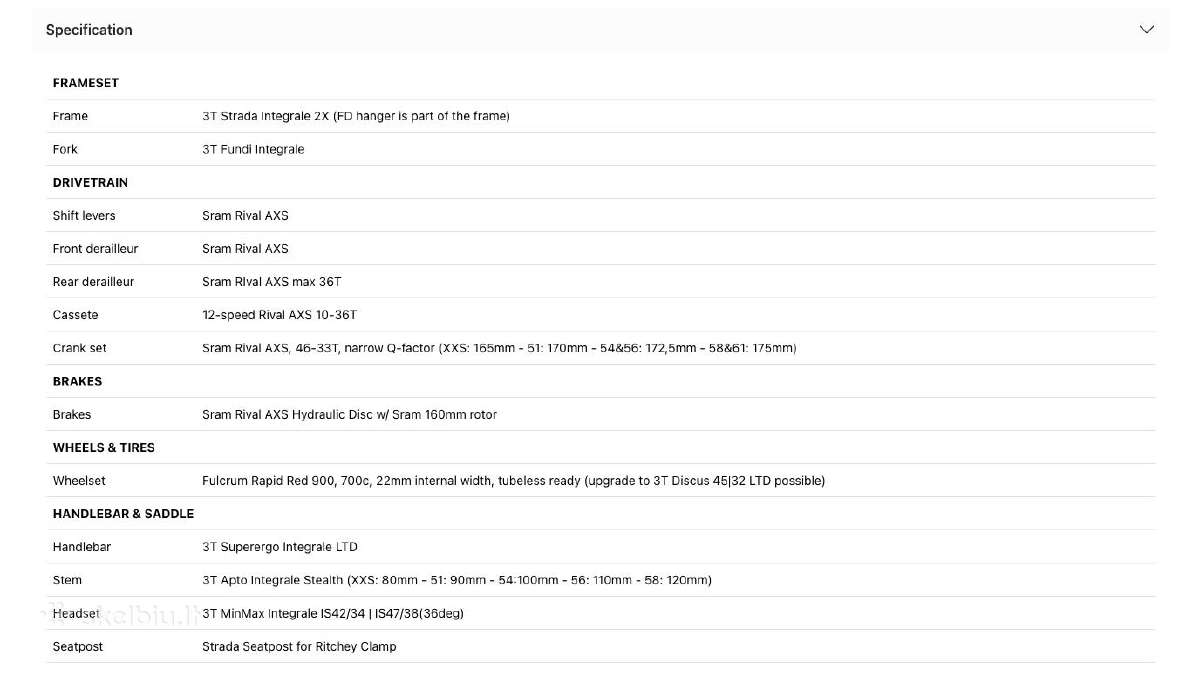This screenshot has height=683, width=1200.
Task: Select the Crank set label
Action: click(x=80, y=348)
